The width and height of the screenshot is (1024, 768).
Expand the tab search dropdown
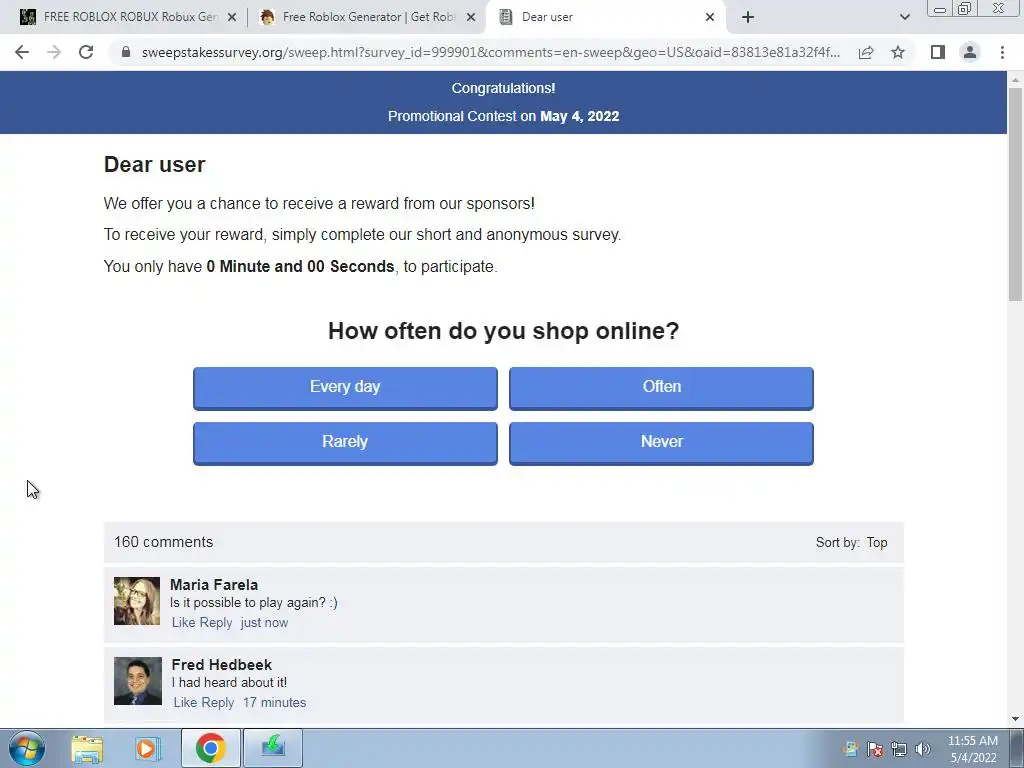(x=904, y=17)
